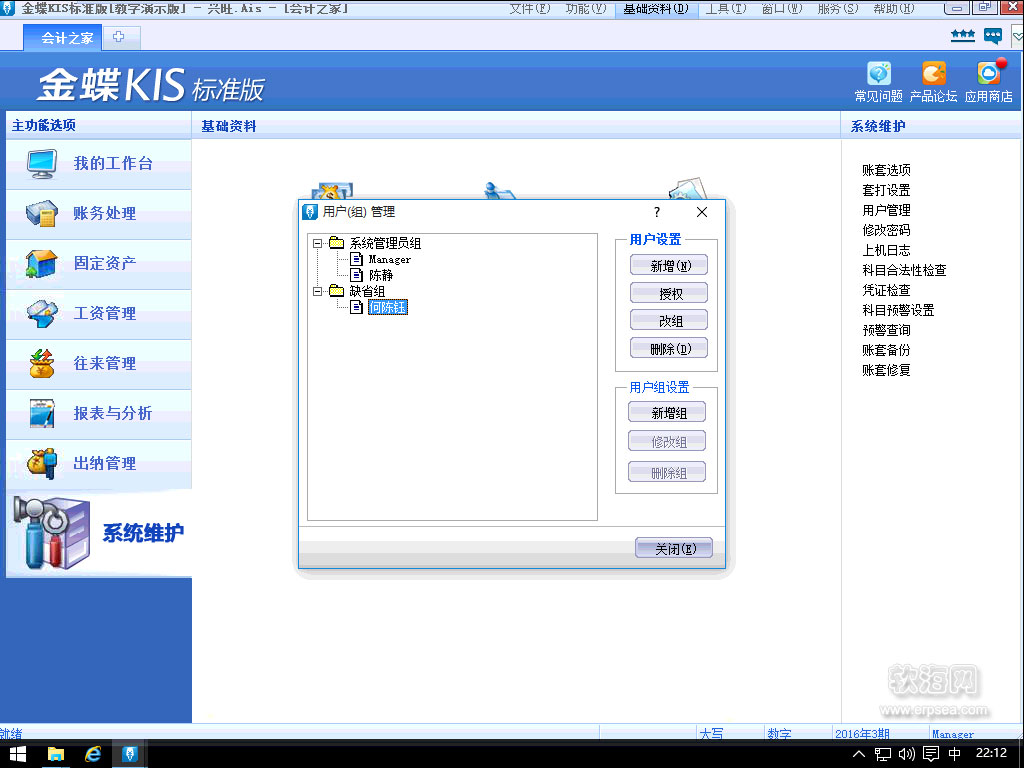Viewport: 1024px width, 768px height.
Task: Open 凭证检查 link
Action: (x=886, y=290)
